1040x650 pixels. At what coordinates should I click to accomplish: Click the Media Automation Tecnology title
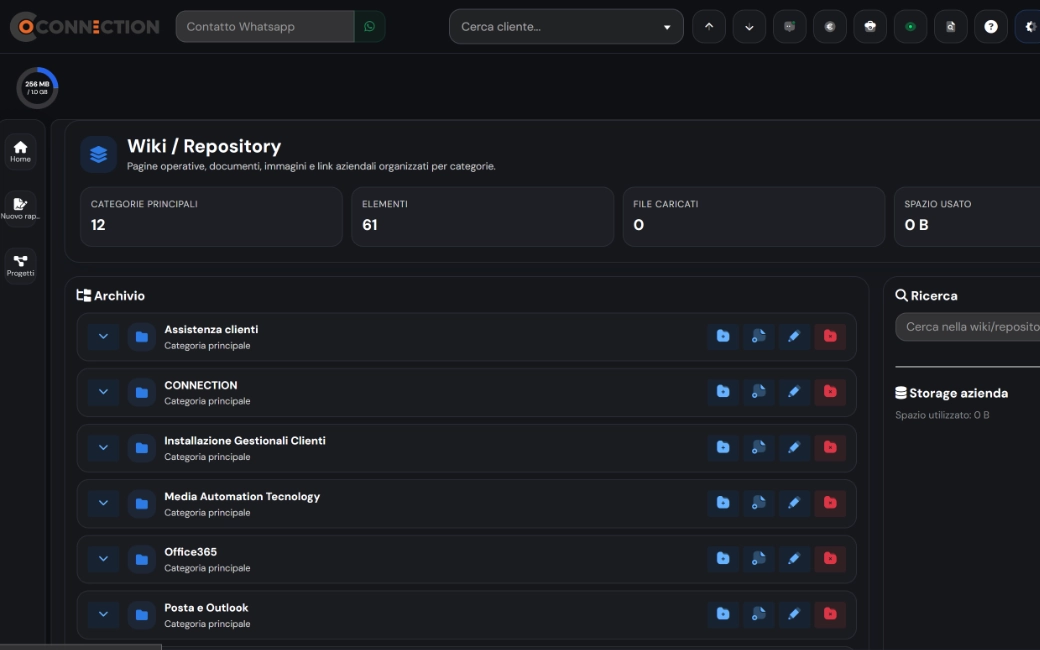click(242, 496)
